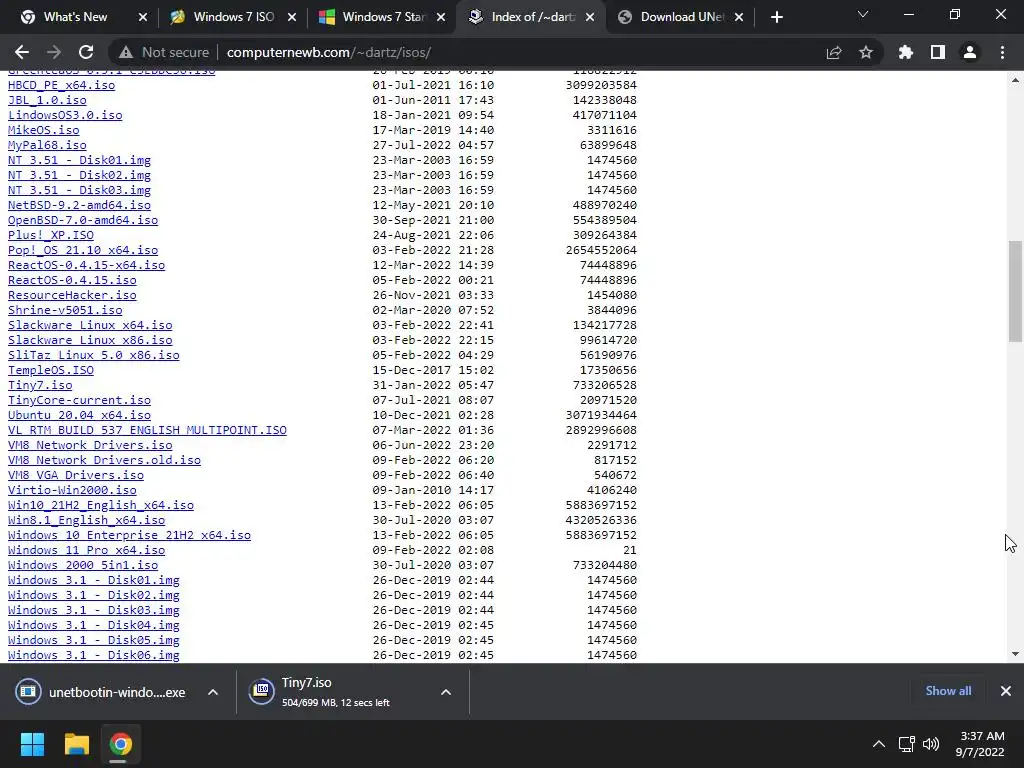This screenshot has width=1024, height=768.
Task: Open the Extensions puzzle icon
Action: click(x=906, y=52)
